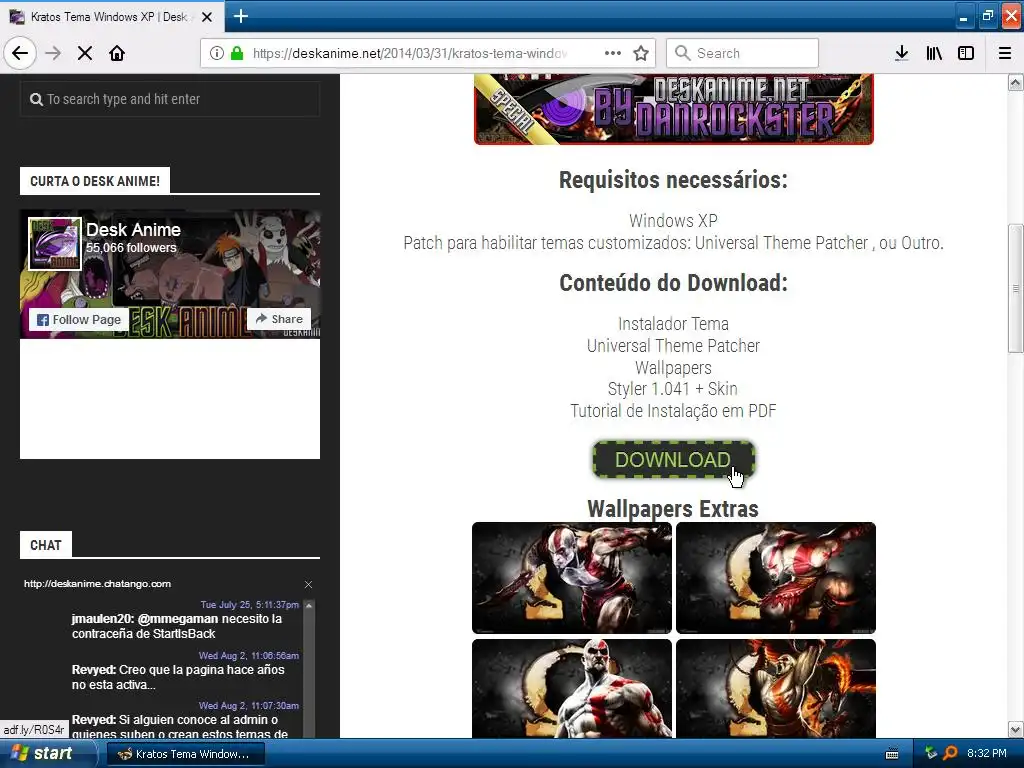Open the Desk Anime Facebook page title
The width and height of the screenshot is (1024, 768).
point(133,230)
